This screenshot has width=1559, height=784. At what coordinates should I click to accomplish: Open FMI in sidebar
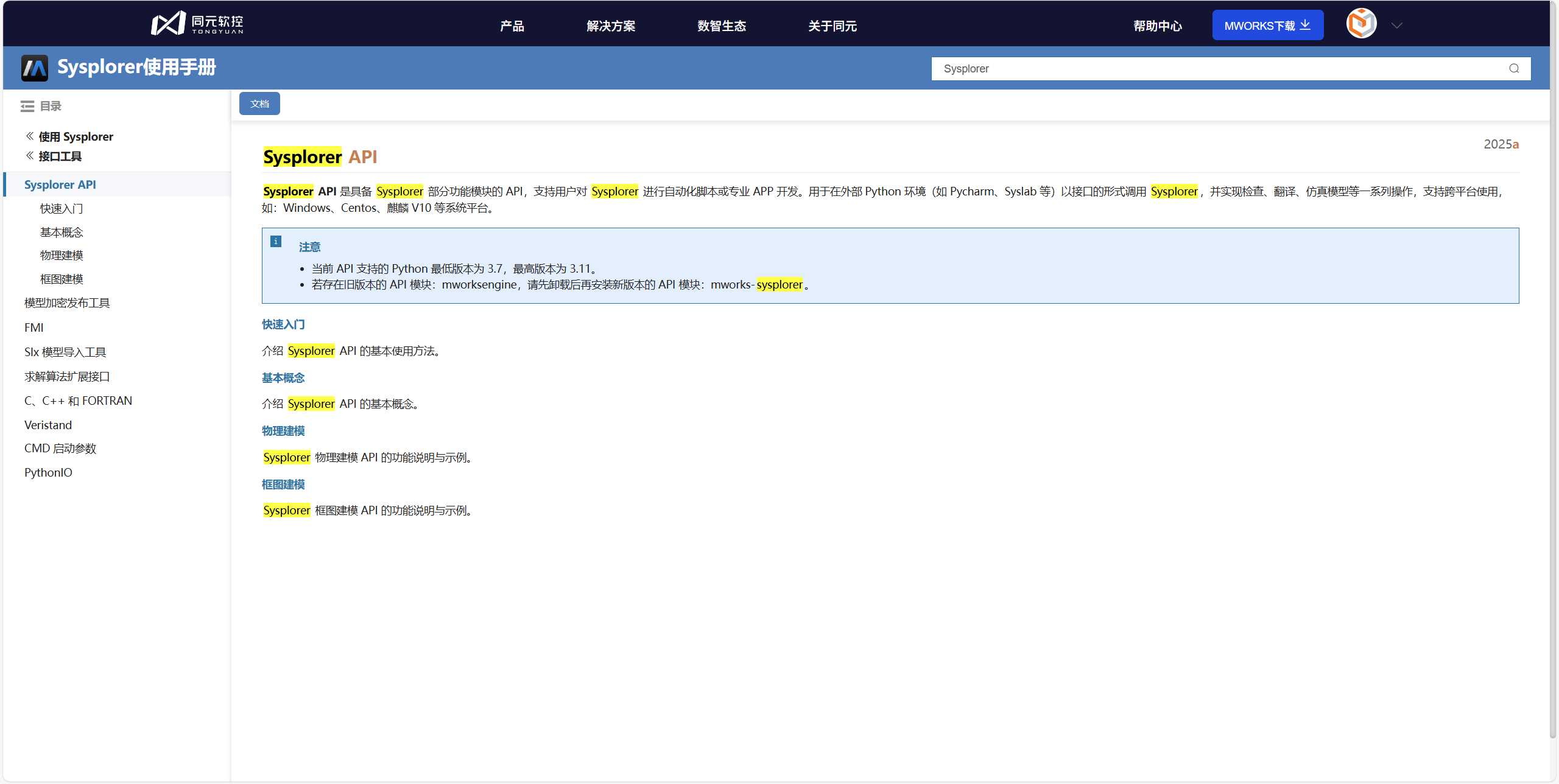click(34, 327)
